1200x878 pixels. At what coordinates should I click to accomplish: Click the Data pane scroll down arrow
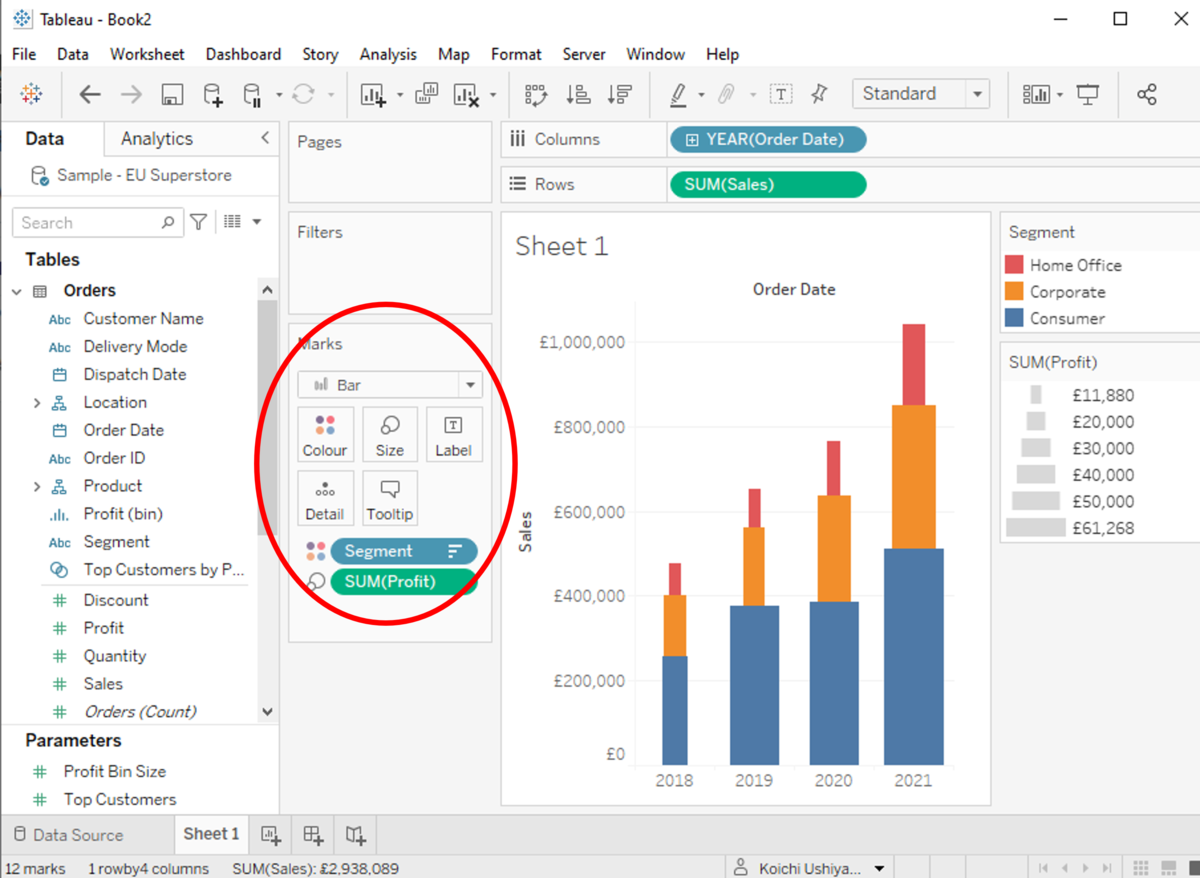tap(267, 712)
